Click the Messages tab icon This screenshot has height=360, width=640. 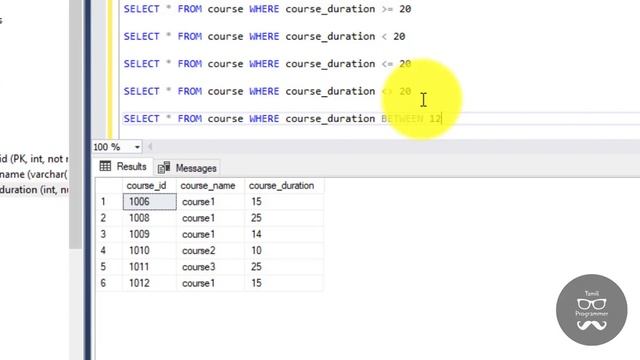click(164, 168)
